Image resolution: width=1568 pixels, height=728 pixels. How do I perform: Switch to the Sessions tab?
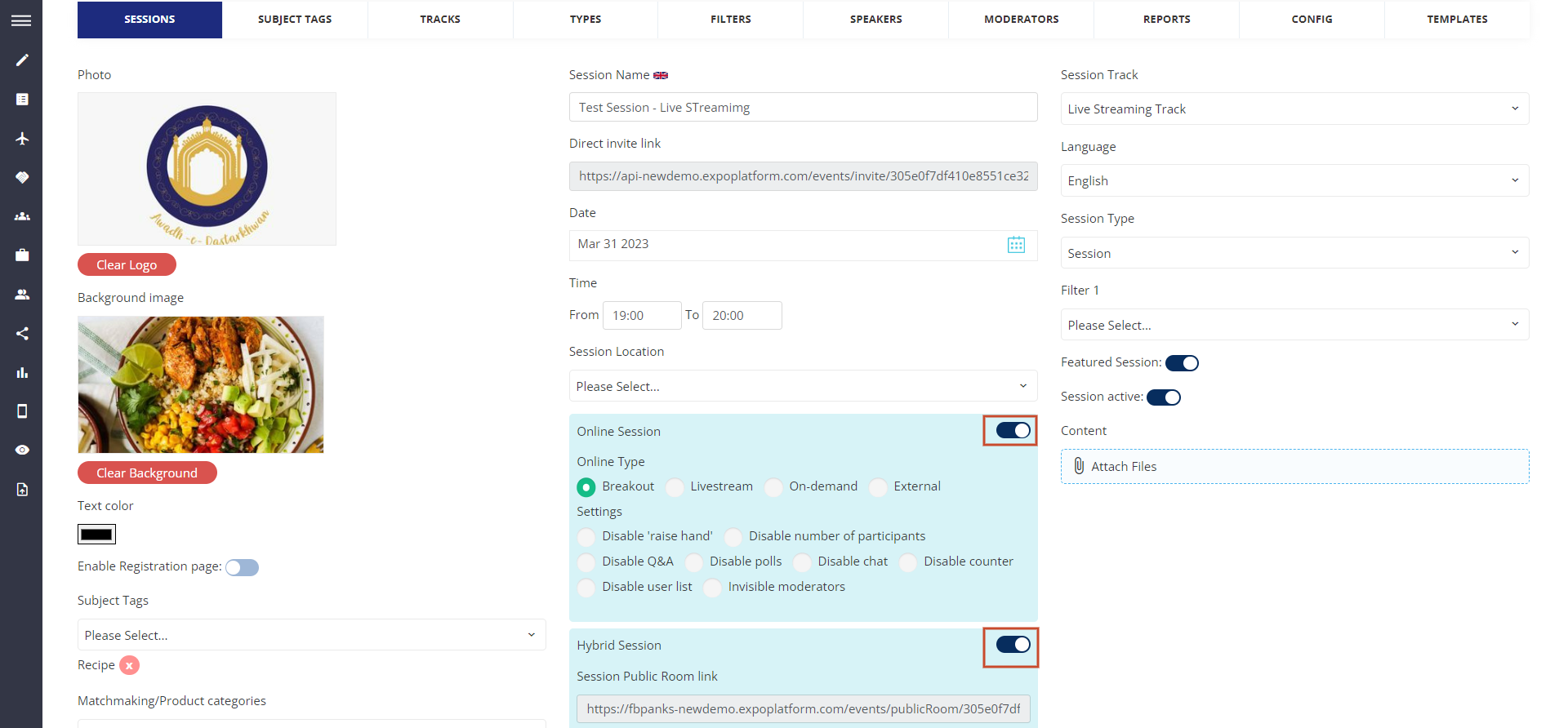point(149,20)
